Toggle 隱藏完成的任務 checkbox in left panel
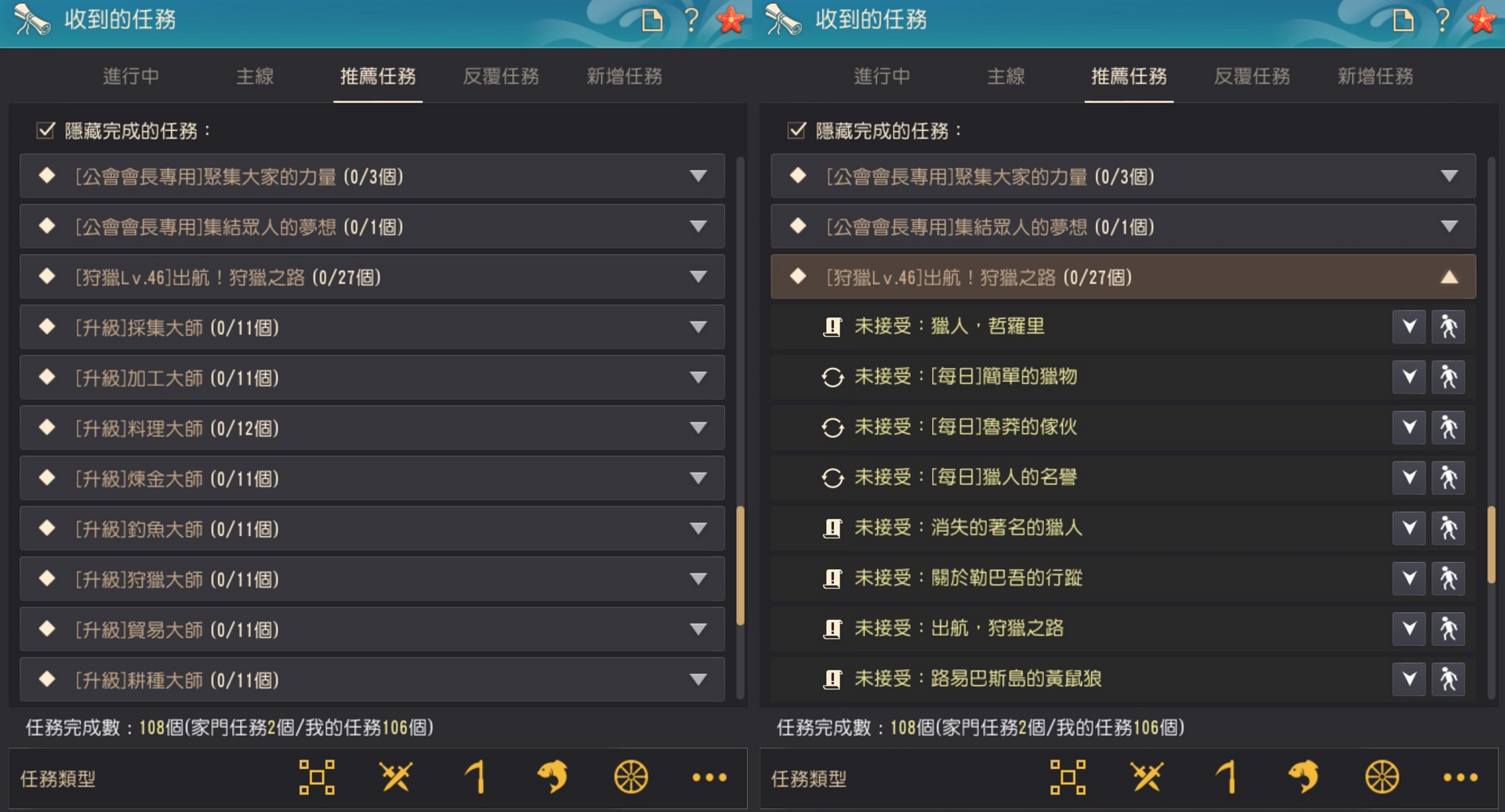The width and height of the screenshot is (1505, 812). coord(45,130)
